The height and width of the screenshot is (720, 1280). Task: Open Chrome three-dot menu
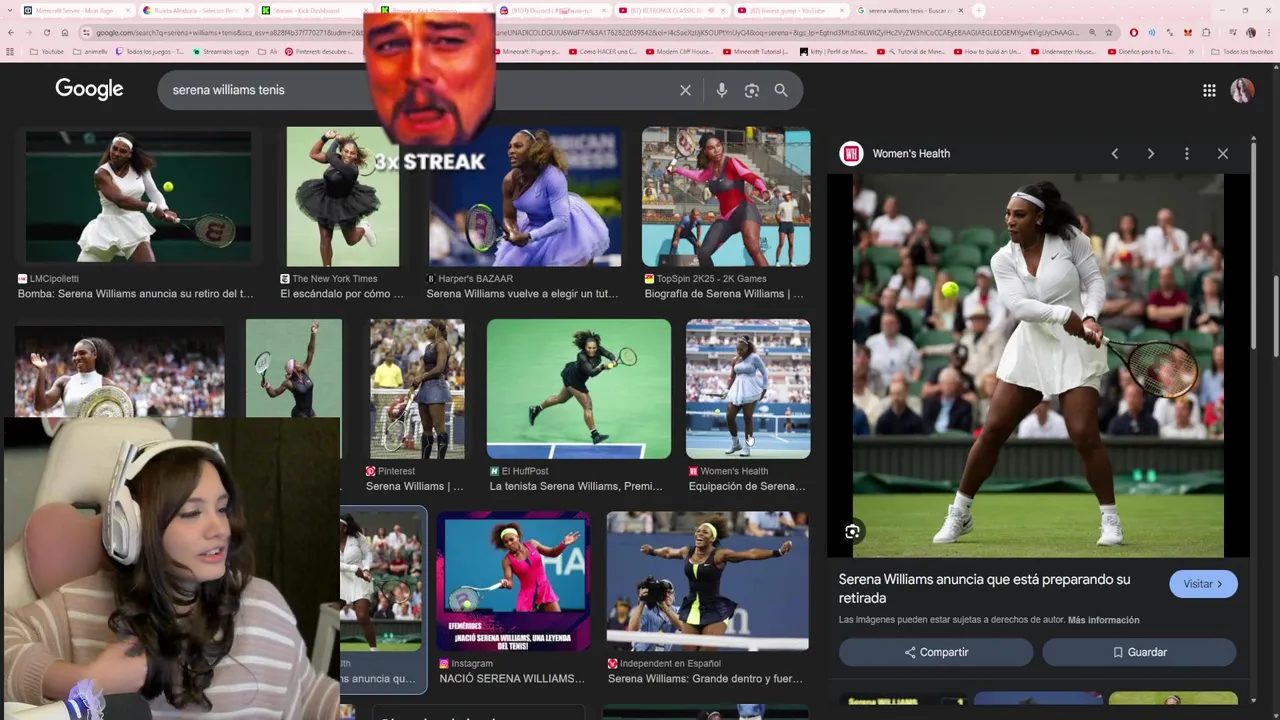[1268, 32]
